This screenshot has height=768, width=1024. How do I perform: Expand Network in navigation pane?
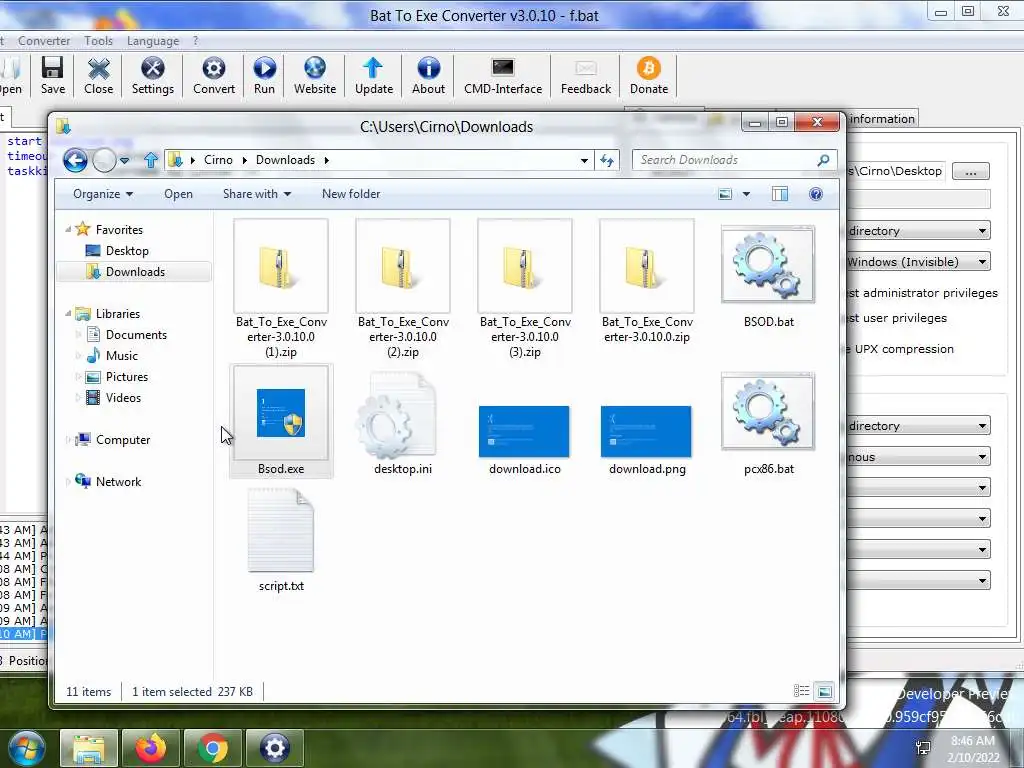pos(69,481)
